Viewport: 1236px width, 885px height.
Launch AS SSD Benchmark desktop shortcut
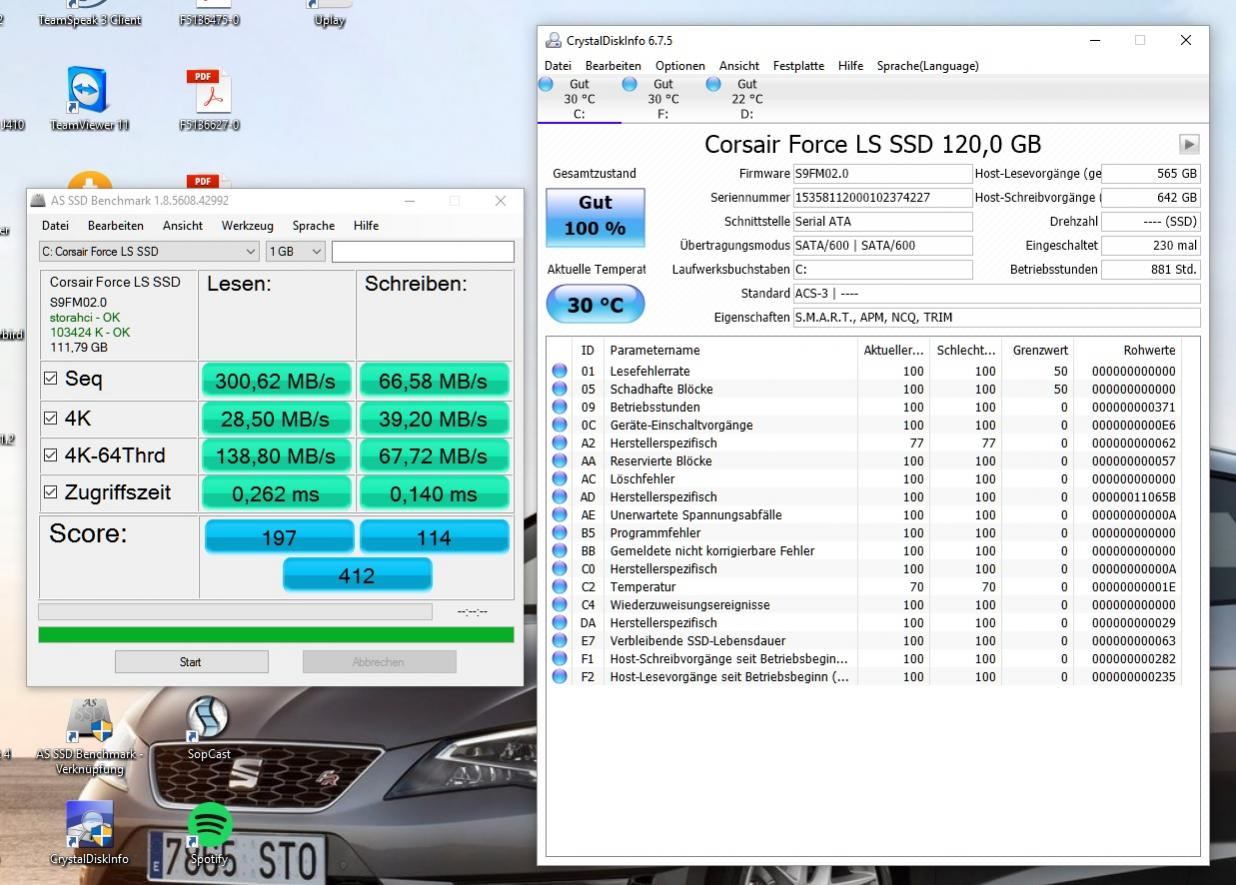89,738
